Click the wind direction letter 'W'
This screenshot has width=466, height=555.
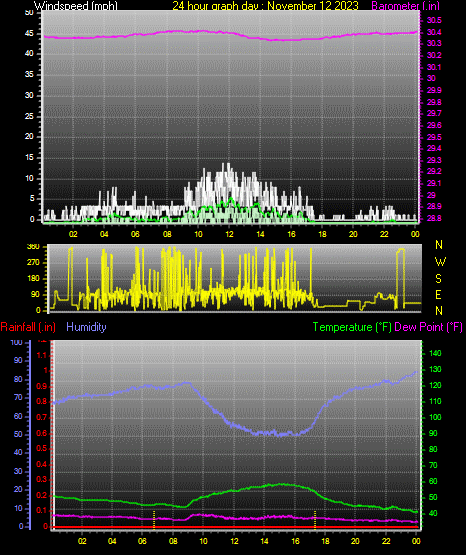pos(440,262)
